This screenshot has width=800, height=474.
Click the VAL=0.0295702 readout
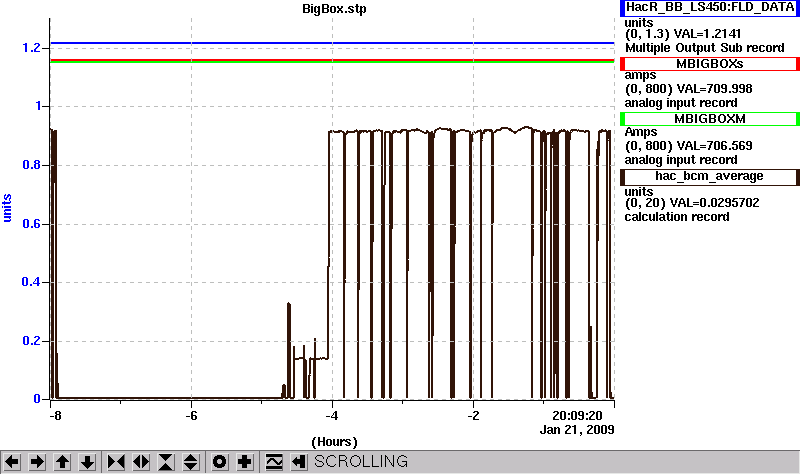[714, 203]
